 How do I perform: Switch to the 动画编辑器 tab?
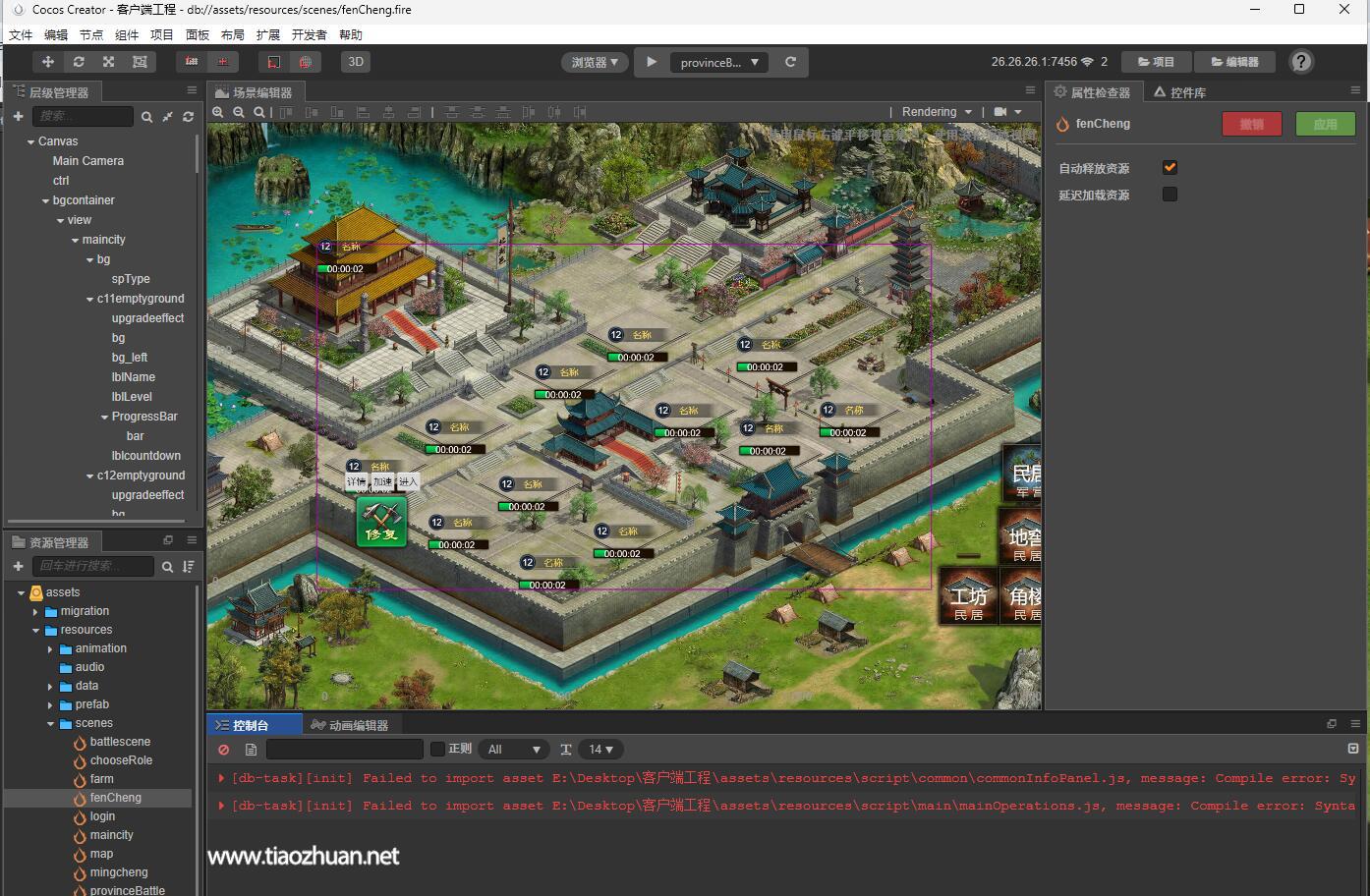tap(350, 725)
